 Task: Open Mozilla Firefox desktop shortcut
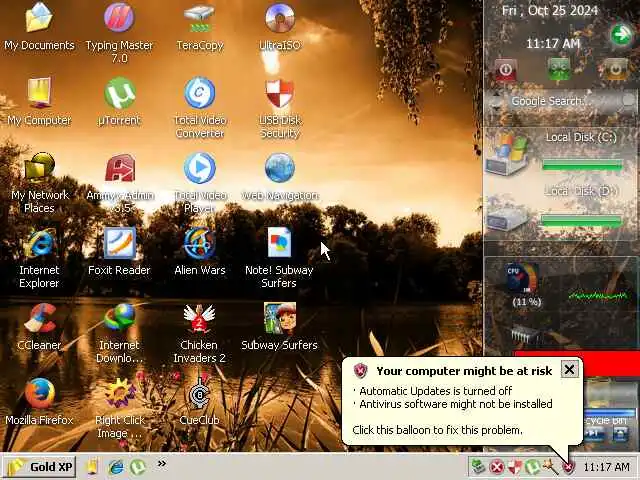pos(39,393)
